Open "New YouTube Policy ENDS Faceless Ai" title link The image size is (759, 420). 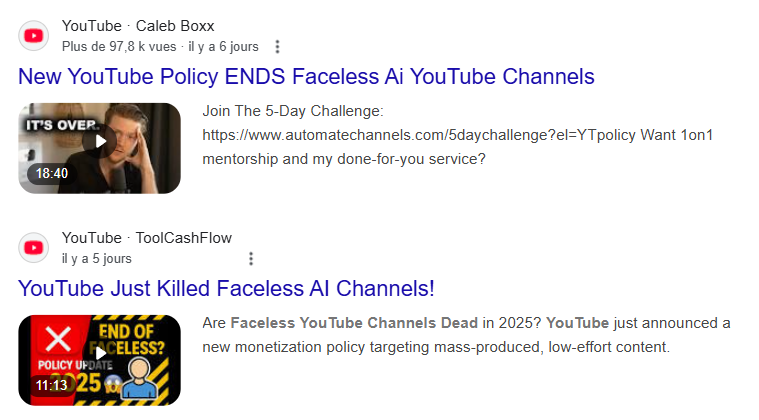click(306, 76)
